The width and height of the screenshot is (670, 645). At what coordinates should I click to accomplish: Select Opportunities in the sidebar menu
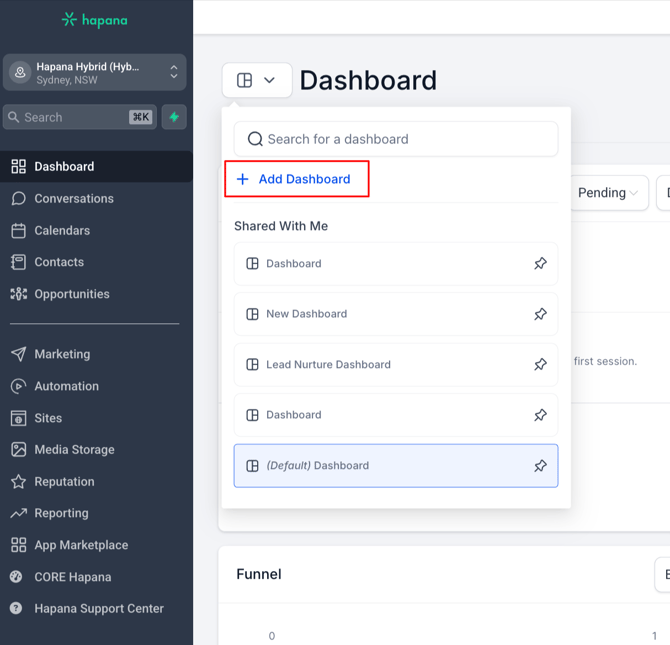point(72,294)
